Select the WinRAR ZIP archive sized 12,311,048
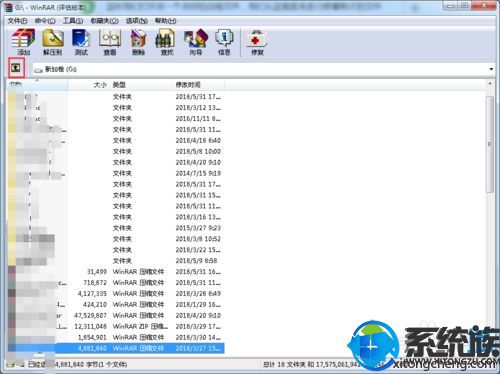Screen dimensions: 500x374 pos(116,326)
